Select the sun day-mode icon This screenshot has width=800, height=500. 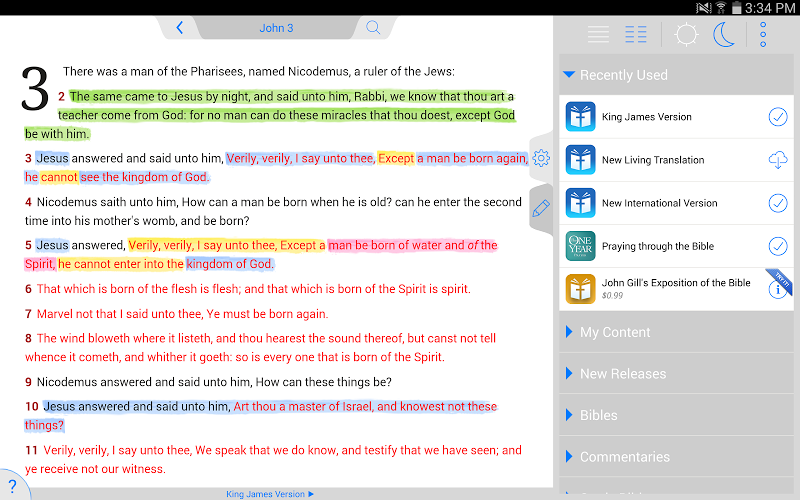[686, 35]
